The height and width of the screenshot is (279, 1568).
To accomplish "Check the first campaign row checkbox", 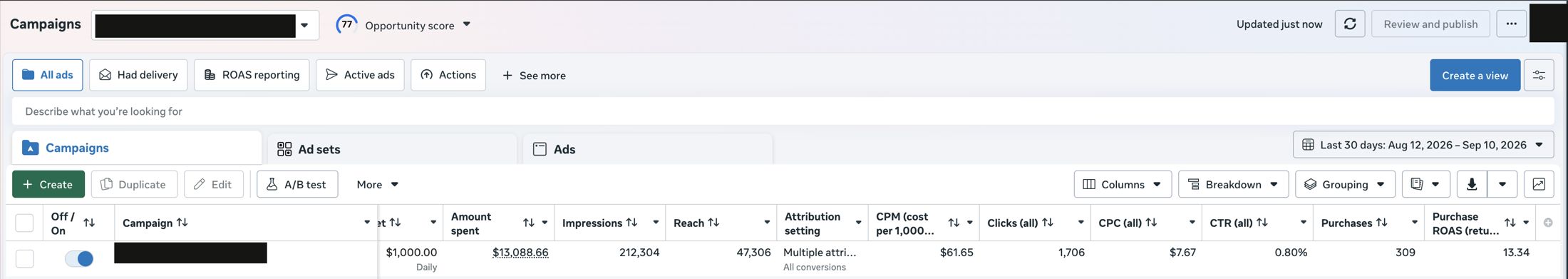I will click(24, 258).
